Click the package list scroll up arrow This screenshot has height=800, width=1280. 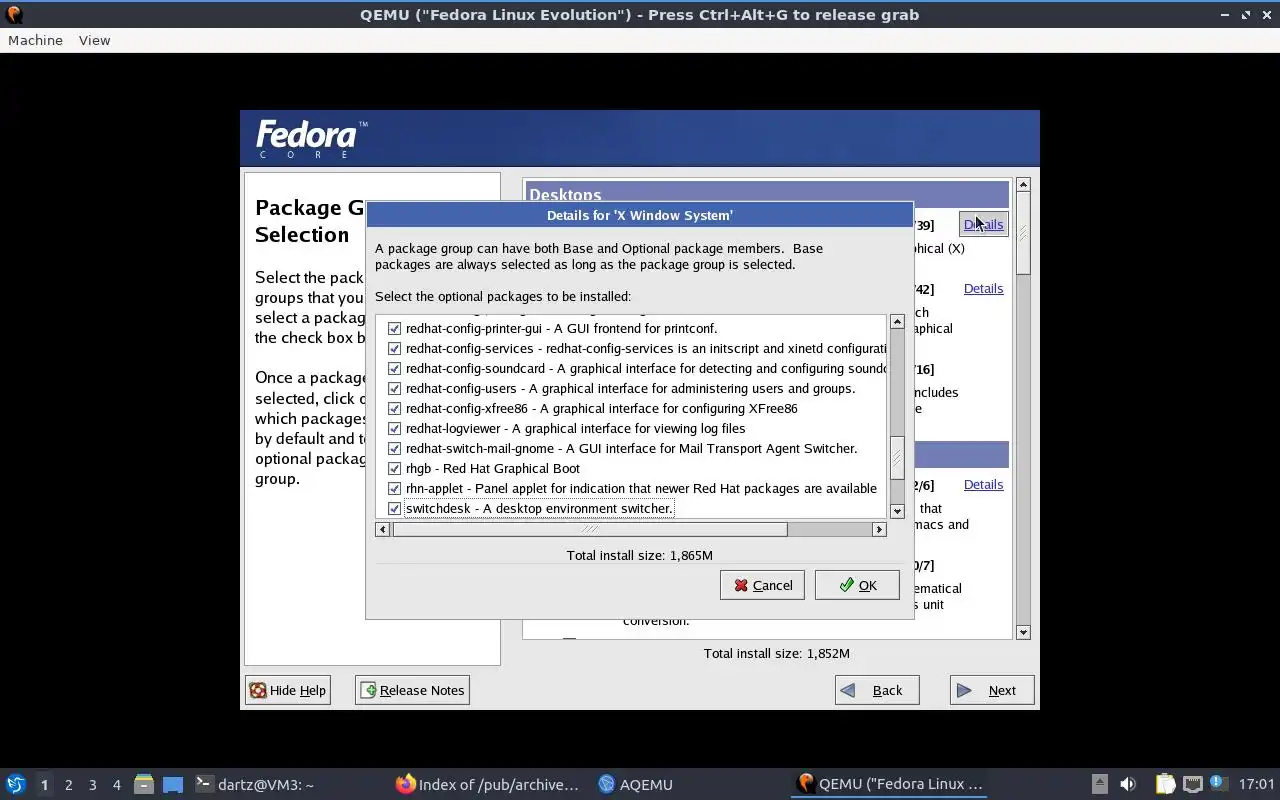[x=897, y=322]
